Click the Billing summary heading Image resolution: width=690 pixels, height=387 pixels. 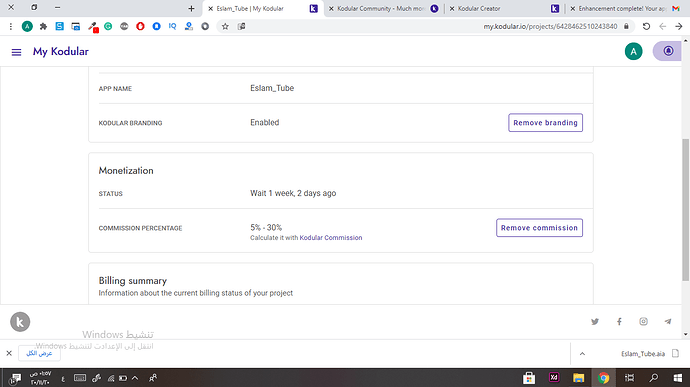(x=132, y=280)
